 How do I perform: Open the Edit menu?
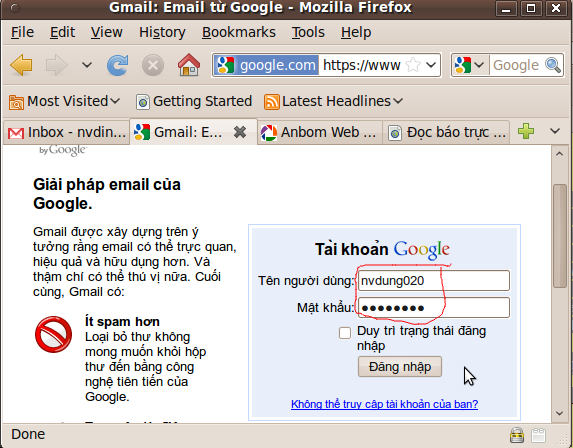(x=62, y=32)
